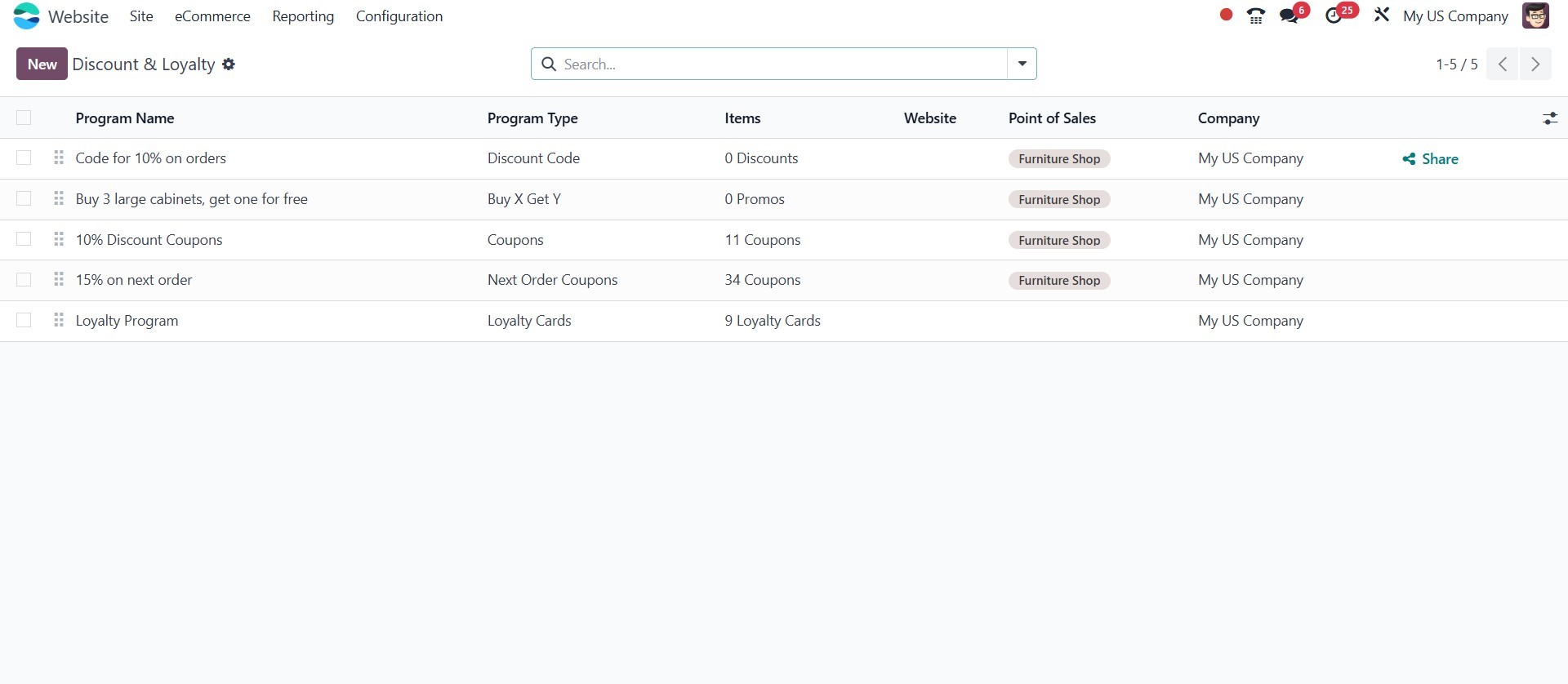This screenshot has height=684, width=1568.
Task: Open 15% on next order program
Action: [x=134, y=280]
